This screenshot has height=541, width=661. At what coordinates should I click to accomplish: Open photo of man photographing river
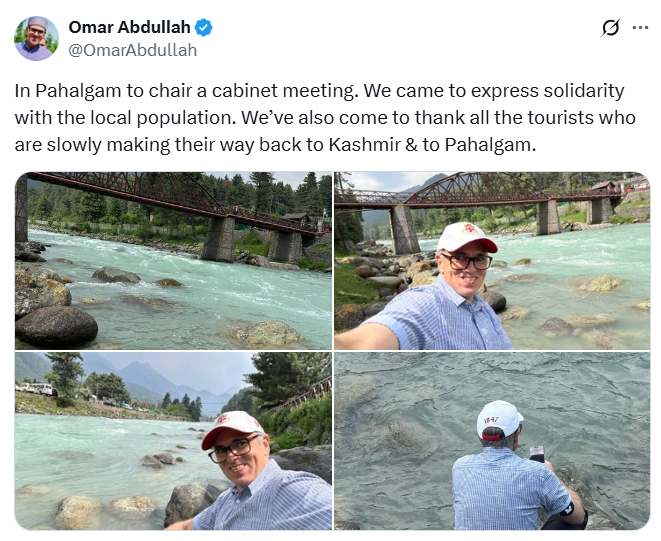(492, 441)
